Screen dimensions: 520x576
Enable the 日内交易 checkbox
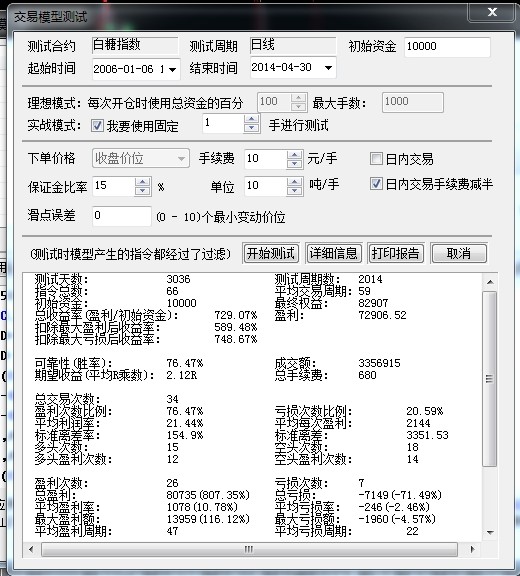[376, 159]
